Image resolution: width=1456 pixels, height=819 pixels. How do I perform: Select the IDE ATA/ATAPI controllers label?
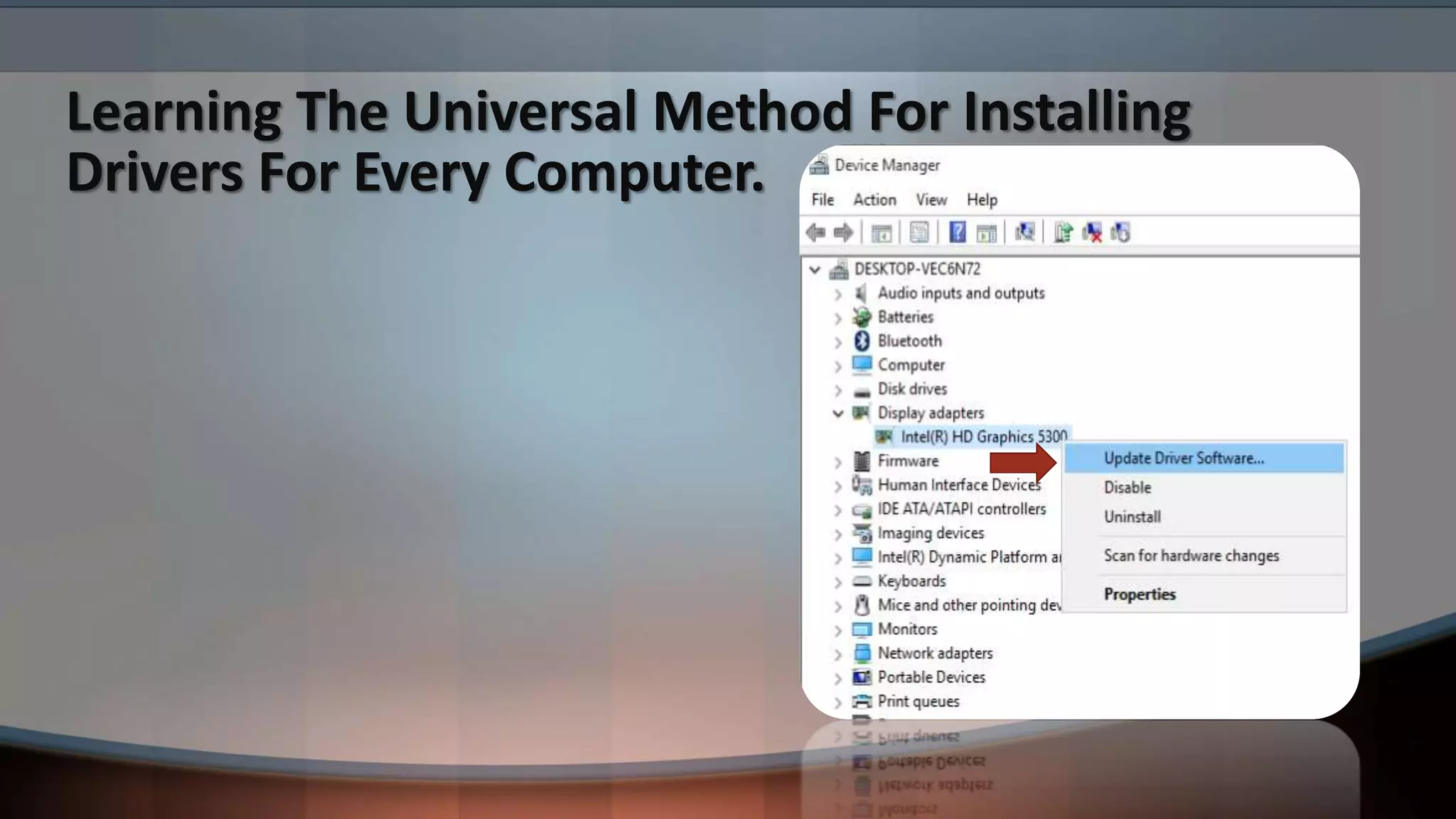pos(962,509)
